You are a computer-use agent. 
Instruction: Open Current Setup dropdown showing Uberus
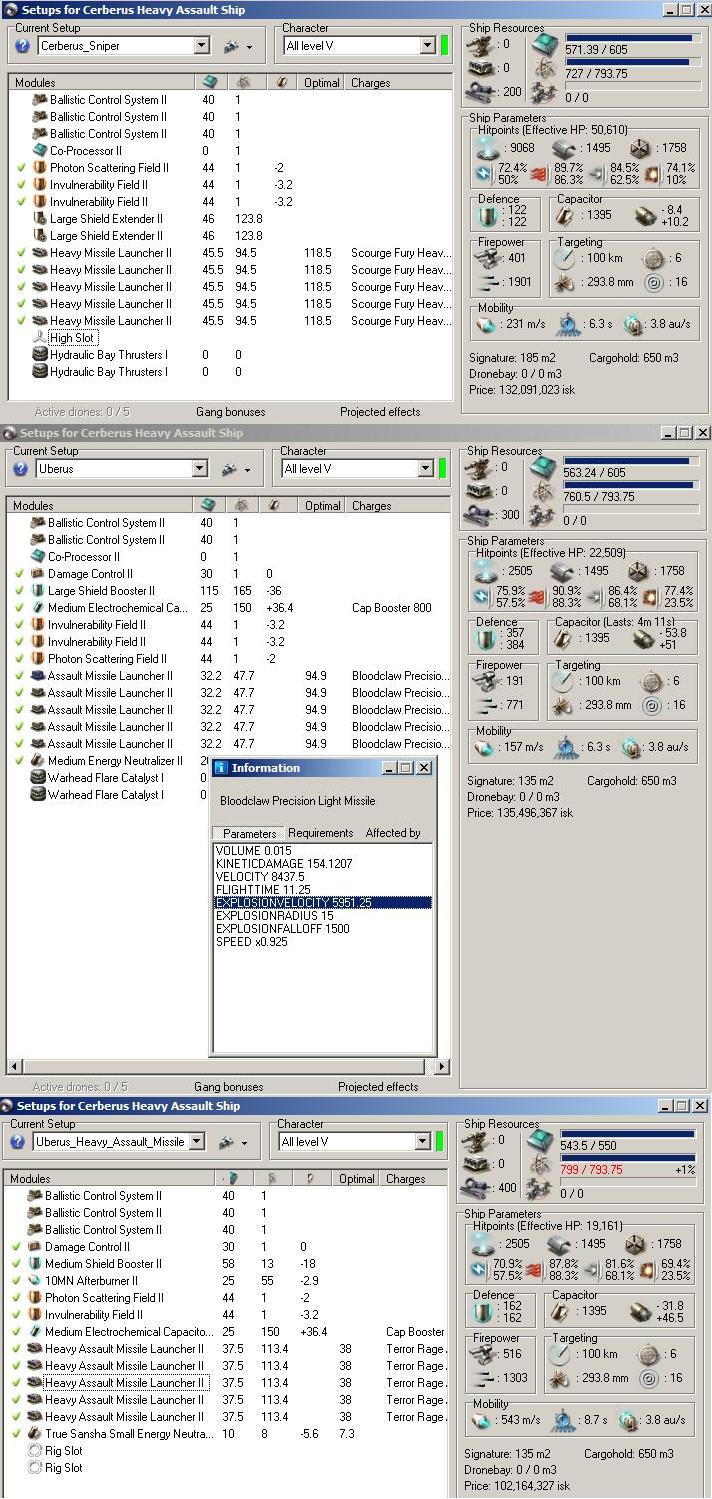pyautogui.click(x=199, y=469)
